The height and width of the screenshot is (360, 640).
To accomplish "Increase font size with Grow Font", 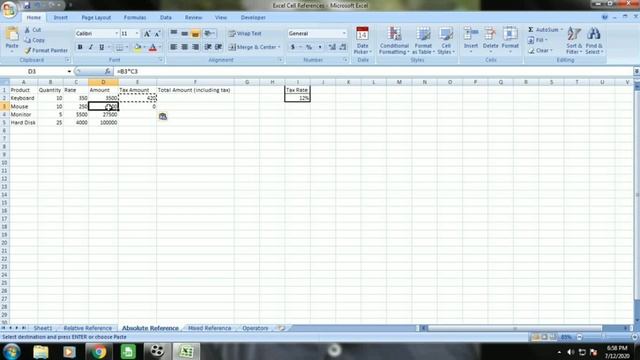I will 147,33.
